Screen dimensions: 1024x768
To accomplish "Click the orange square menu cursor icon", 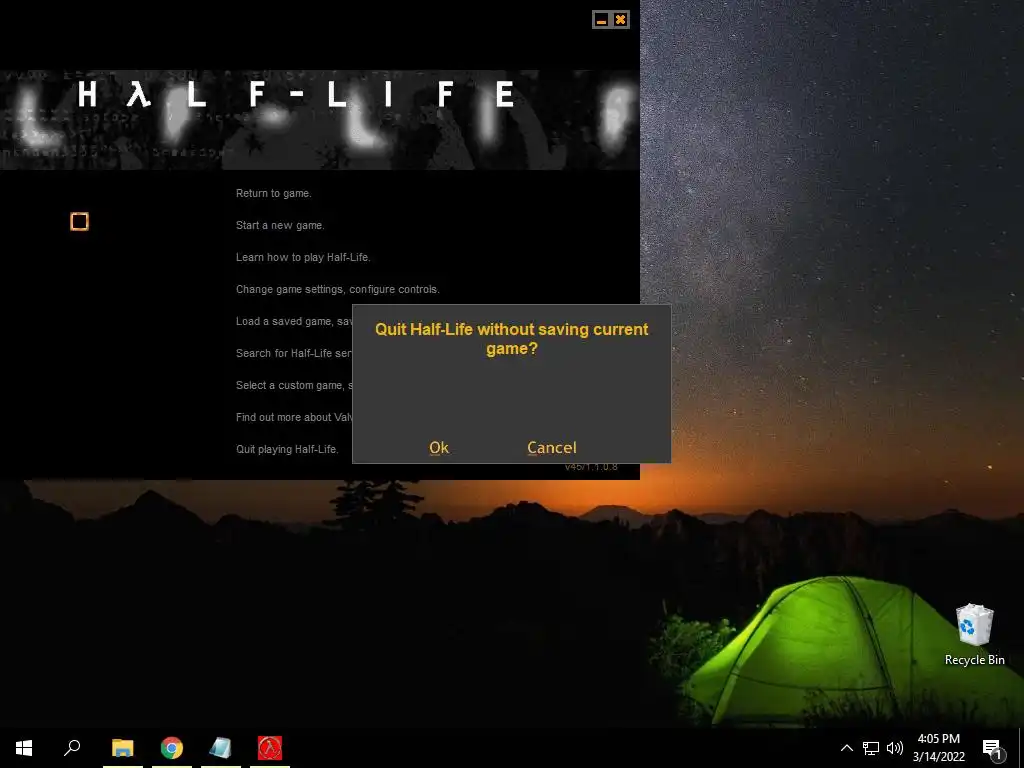I will 79,222.
